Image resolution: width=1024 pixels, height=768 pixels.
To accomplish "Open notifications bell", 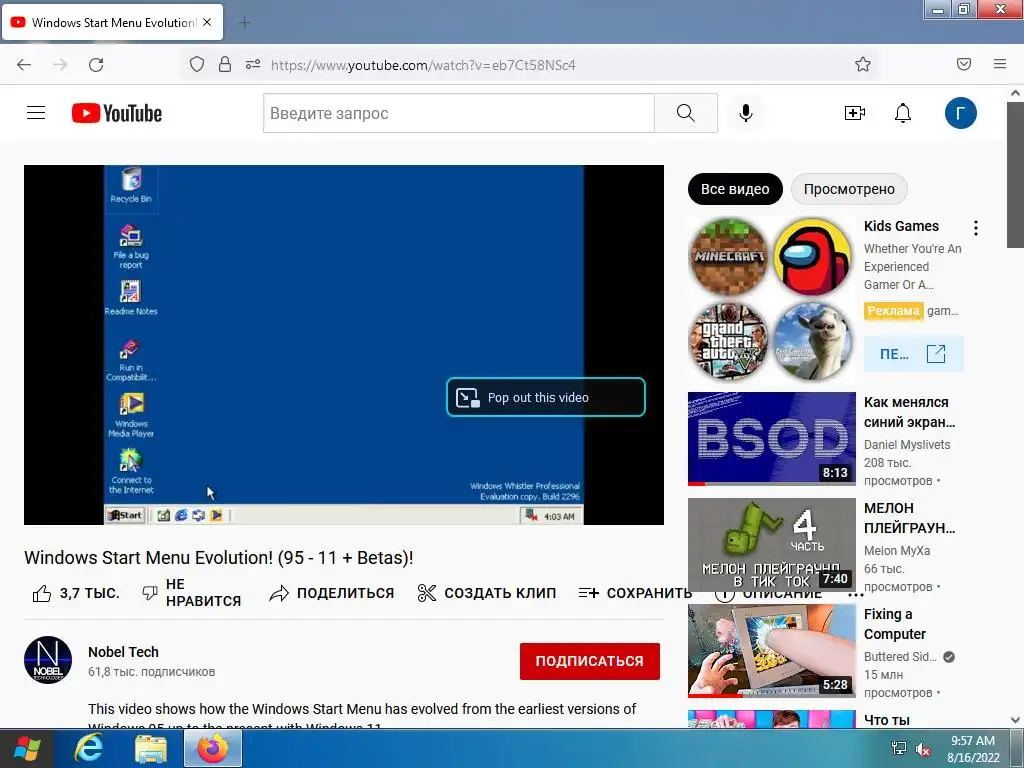I will click(903, 113).
